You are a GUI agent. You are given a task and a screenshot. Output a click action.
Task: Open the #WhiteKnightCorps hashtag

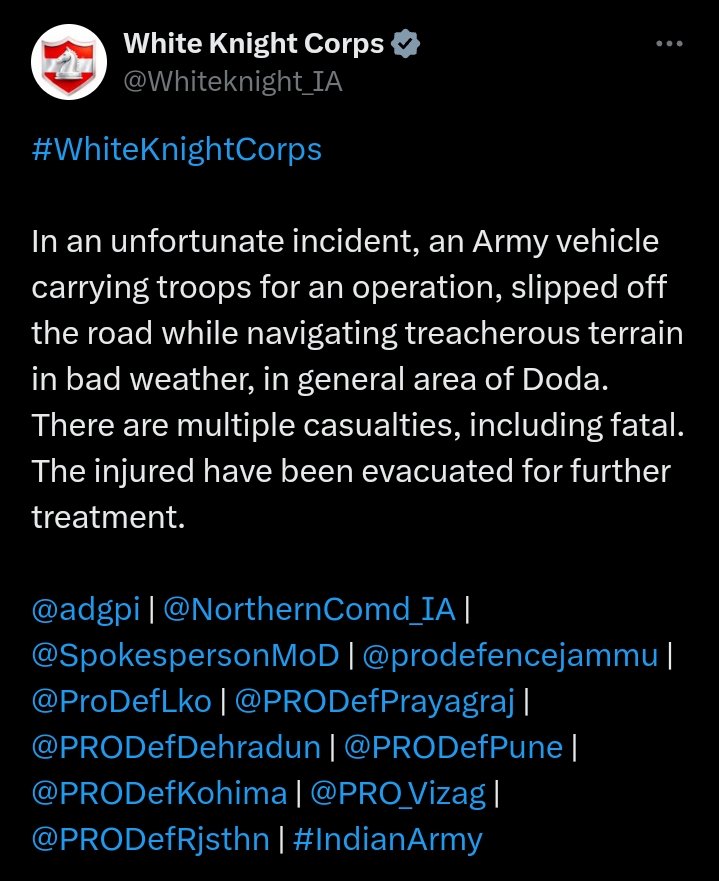pos(177,149)
